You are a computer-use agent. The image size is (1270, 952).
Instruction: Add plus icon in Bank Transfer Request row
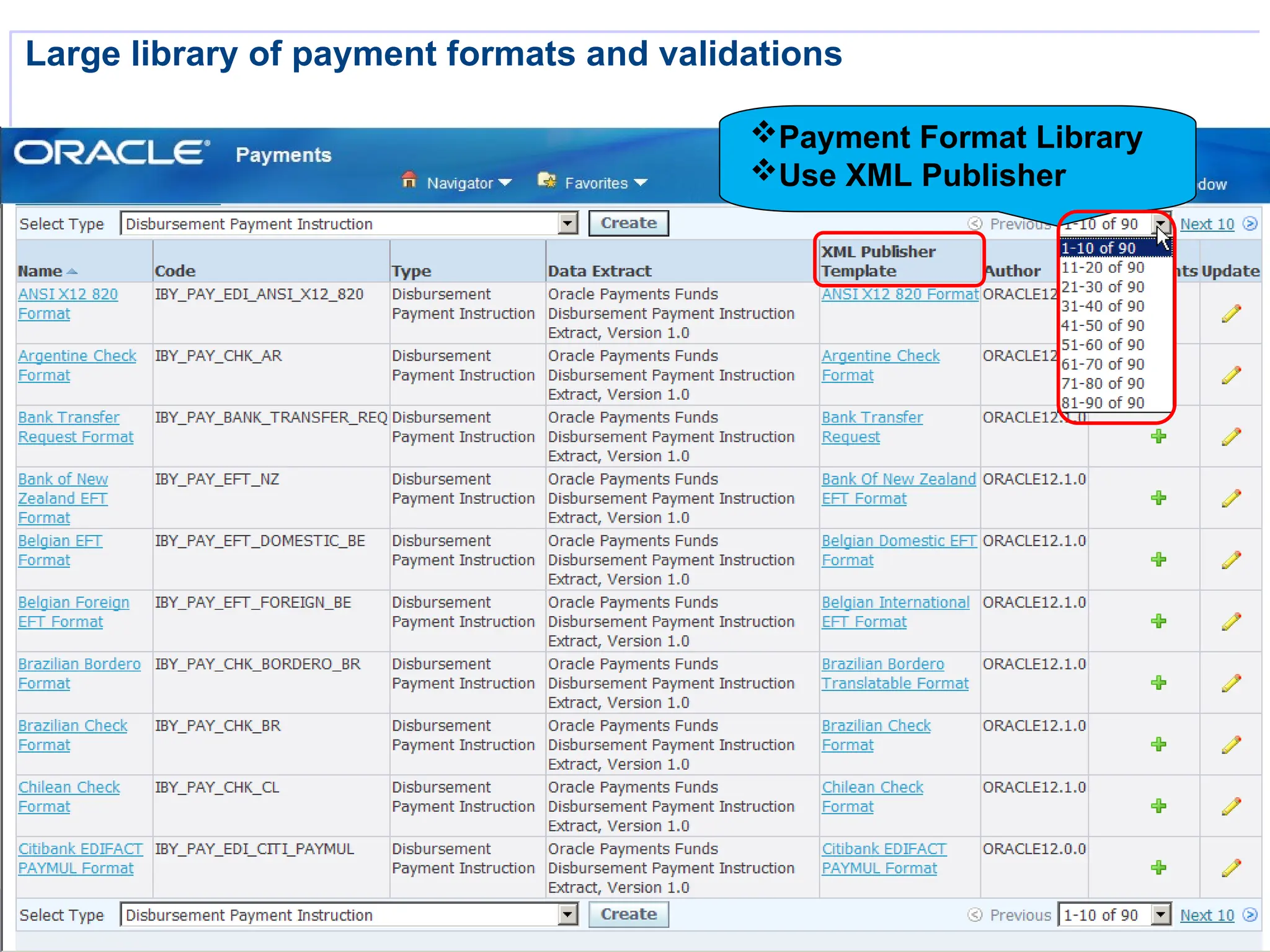click(x=1158, y=436)
